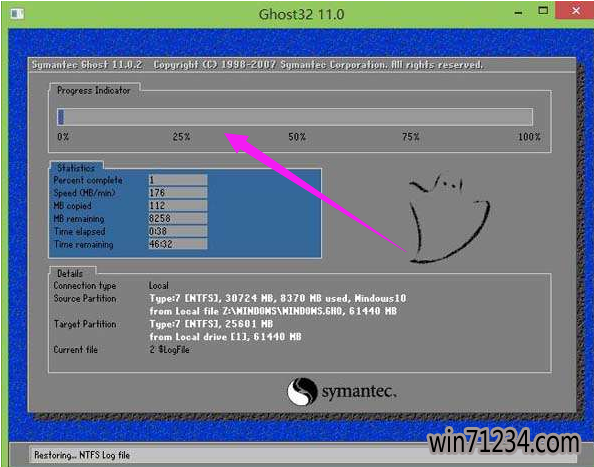The height and width of the screenshot is (467, 594).
Task: Click the Ghost32 11.0 title text
Action: [x=301, y=14]
